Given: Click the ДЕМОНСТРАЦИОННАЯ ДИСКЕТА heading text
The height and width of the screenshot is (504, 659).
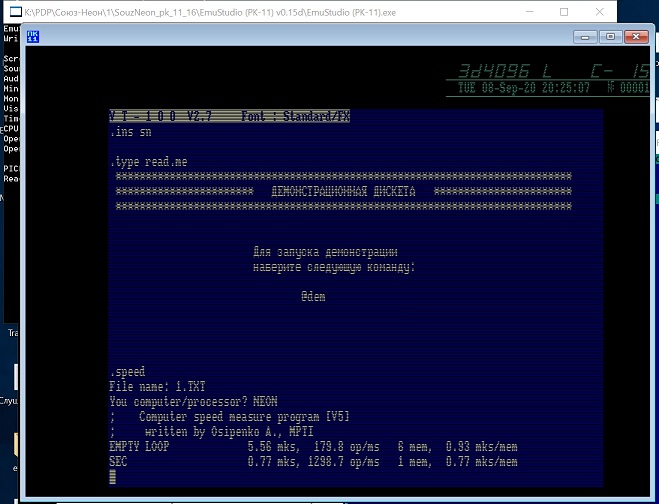Looking at the screenshot, I should pyautogui.click(x=343, y=191).
